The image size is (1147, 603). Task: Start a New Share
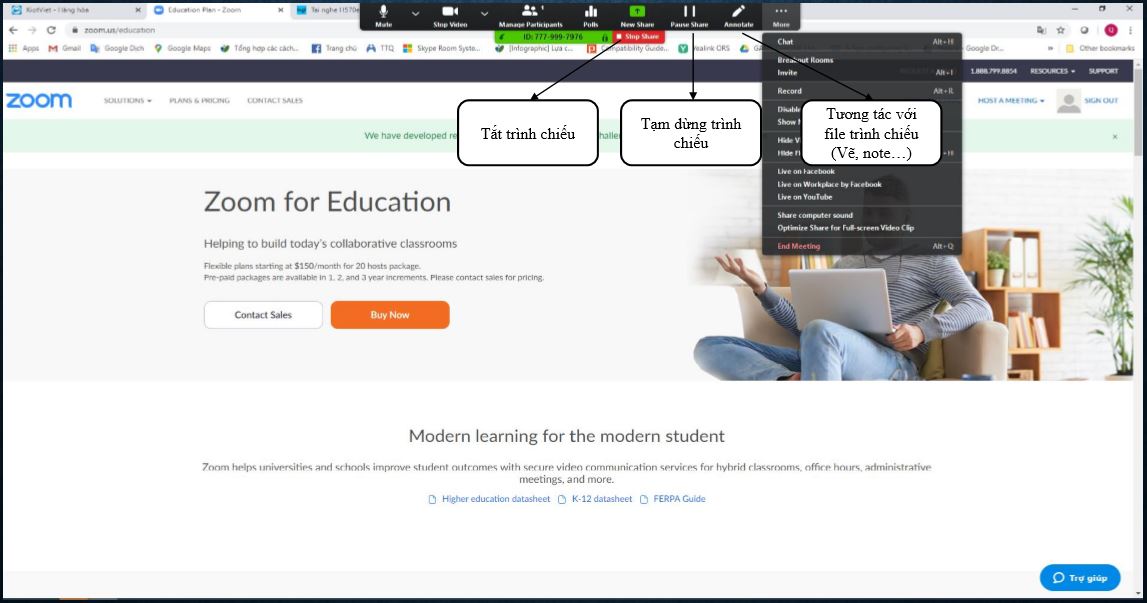[x=637, y=14]
